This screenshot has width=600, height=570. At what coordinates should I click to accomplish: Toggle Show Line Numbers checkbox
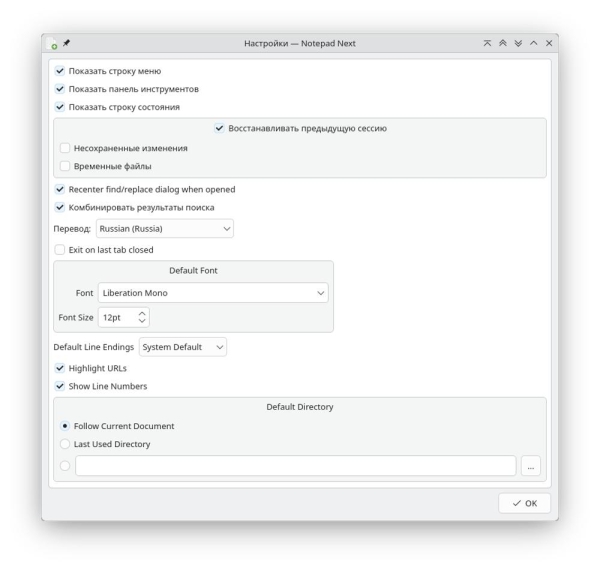point(60,386)
